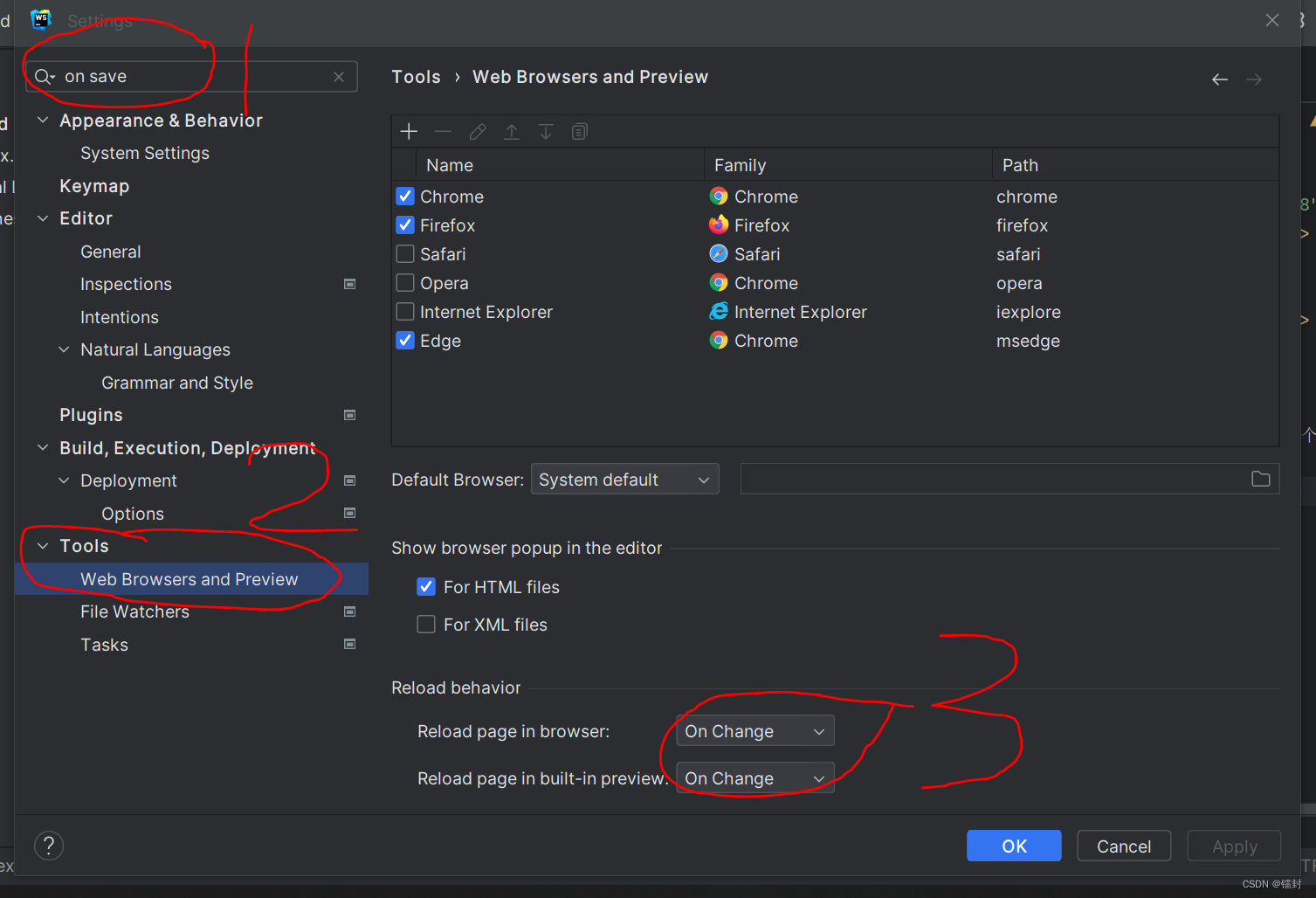Screen dimensions: 1316x898
Task: Open the Reload page in browser dropdown
Action: pyautogui.click(x=754, y=730)
